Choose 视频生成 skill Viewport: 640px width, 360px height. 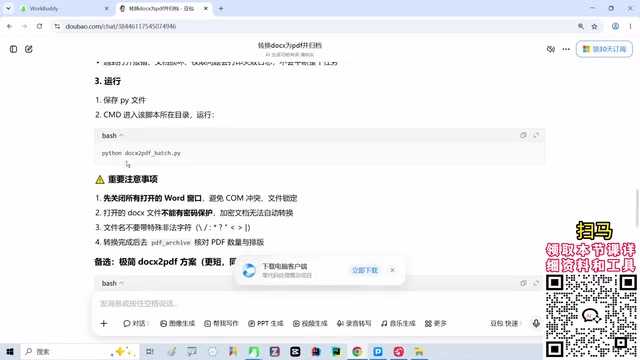coord(310,324)
